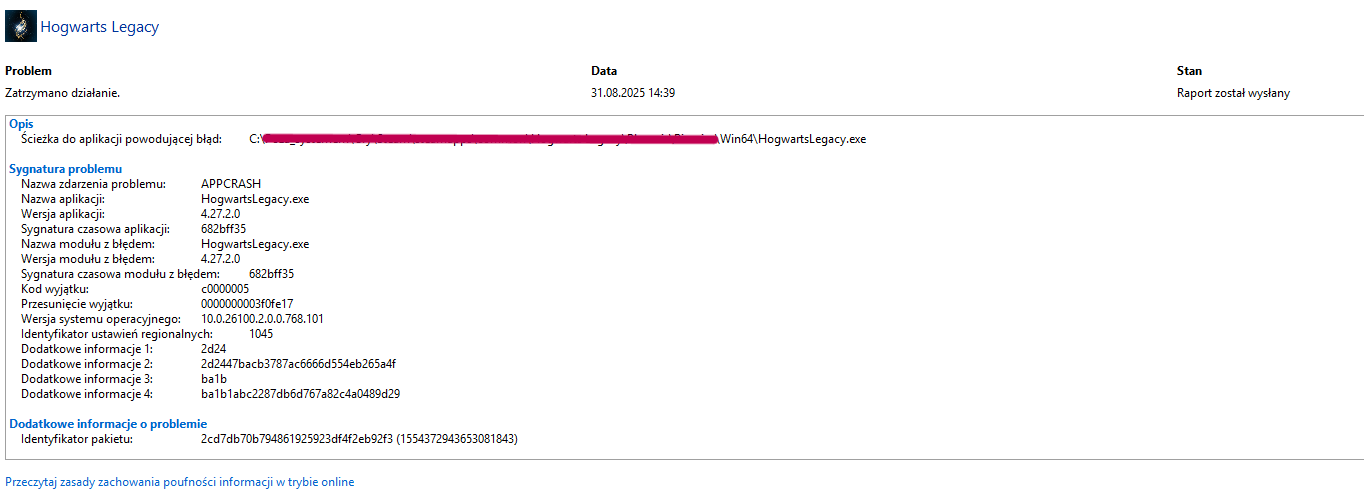Image resolution: width=1364 pixels, height=504 pixels.
Task: Click the Opis section heading
Action: pyautogui.click(x=21, y=124)
